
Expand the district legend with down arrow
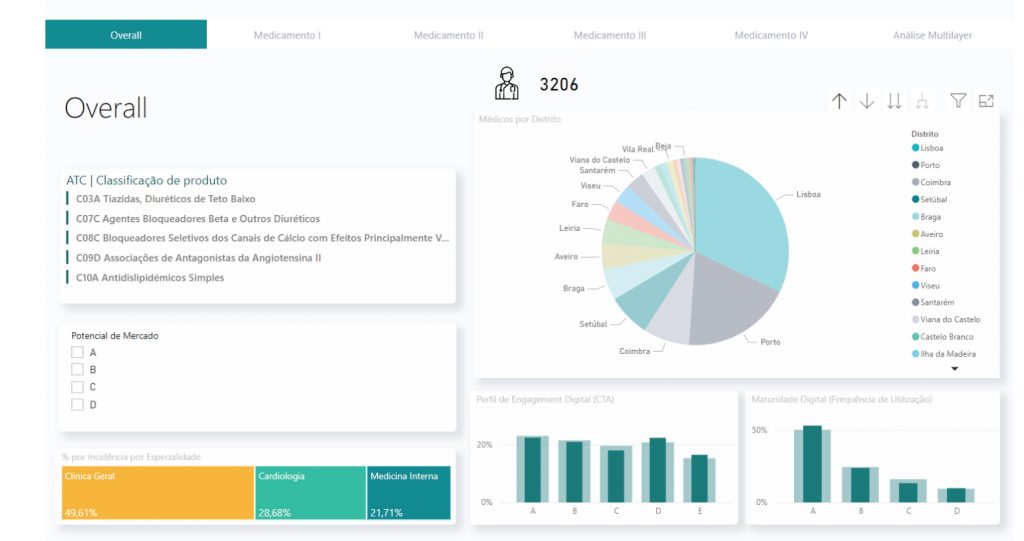coord(954,369)
